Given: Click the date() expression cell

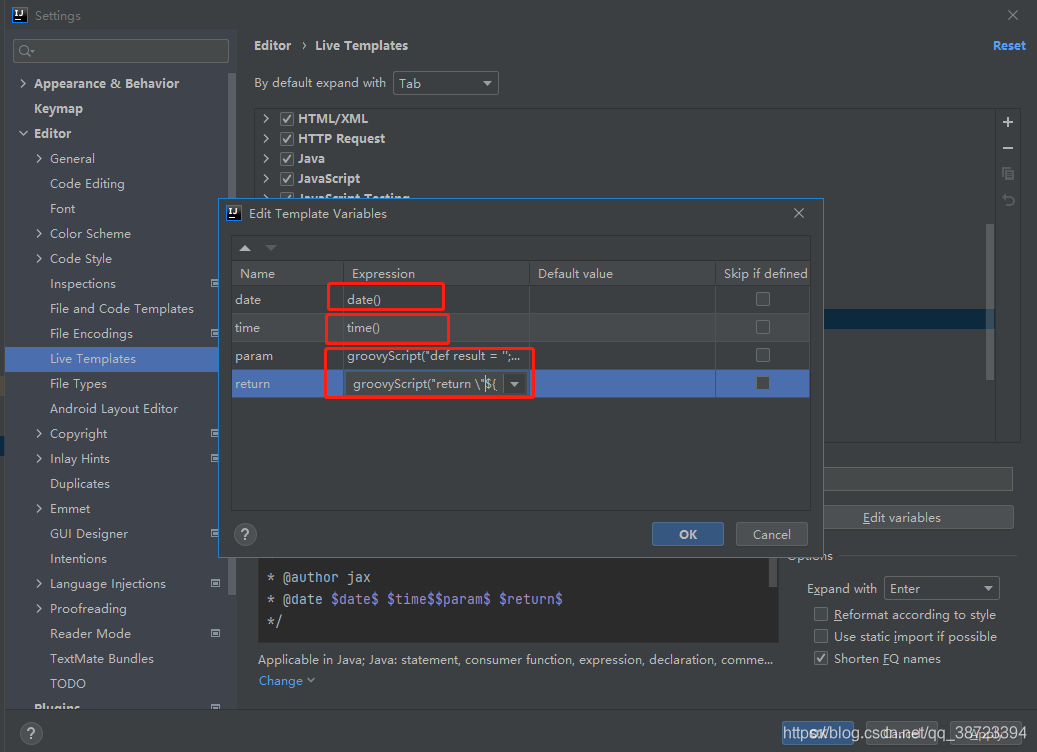Looking at the screenshot, I should pyautogui.click(x=436, y=299).
